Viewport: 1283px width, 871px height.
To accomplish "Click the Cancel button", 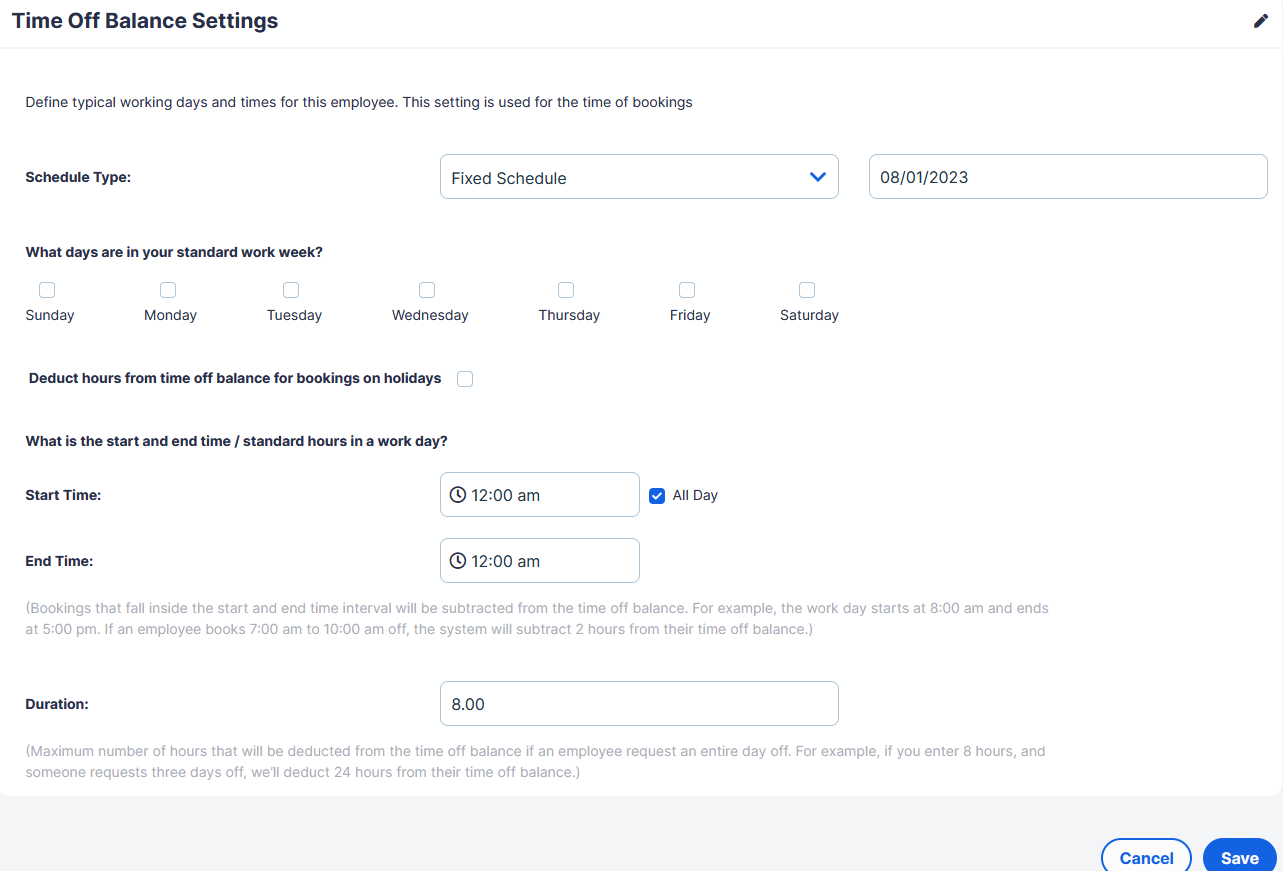I will pos(1146,858).
